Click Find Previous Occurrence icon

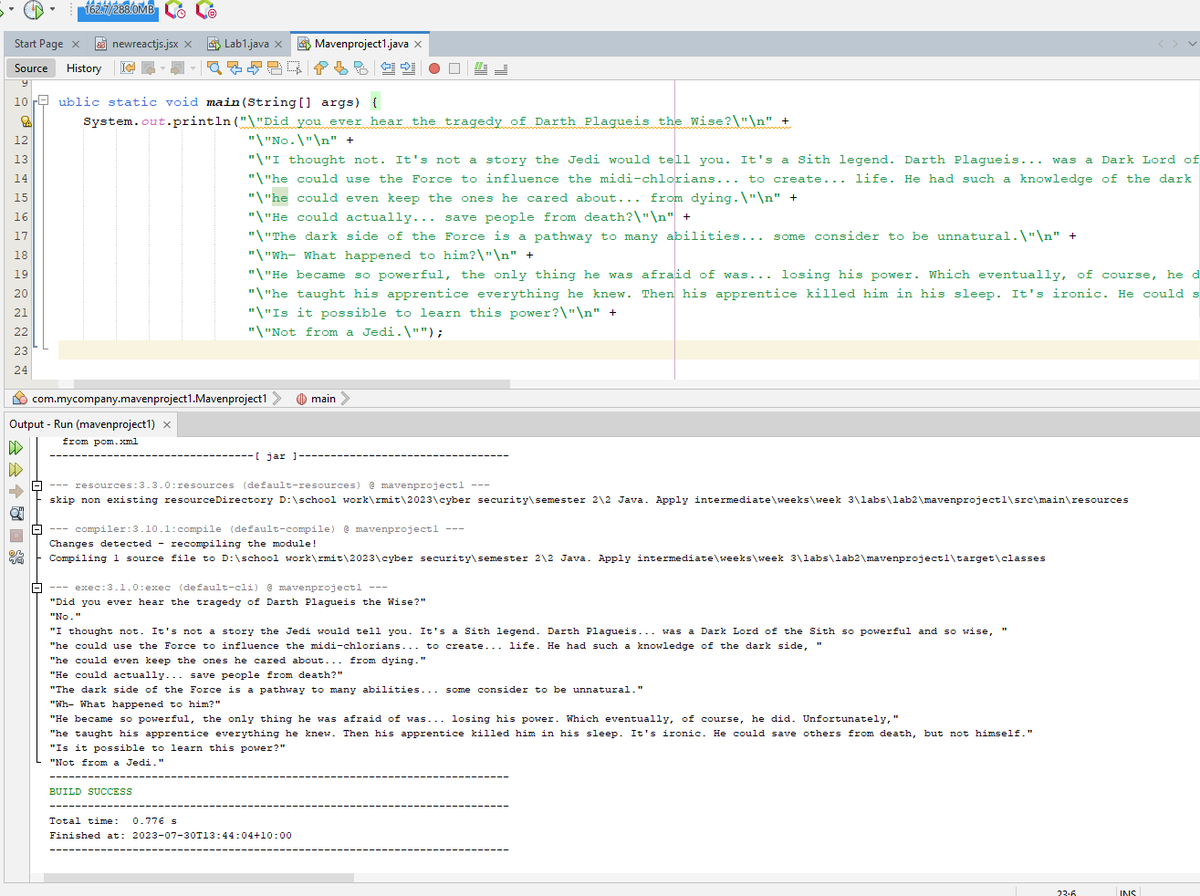click(235, 68)
